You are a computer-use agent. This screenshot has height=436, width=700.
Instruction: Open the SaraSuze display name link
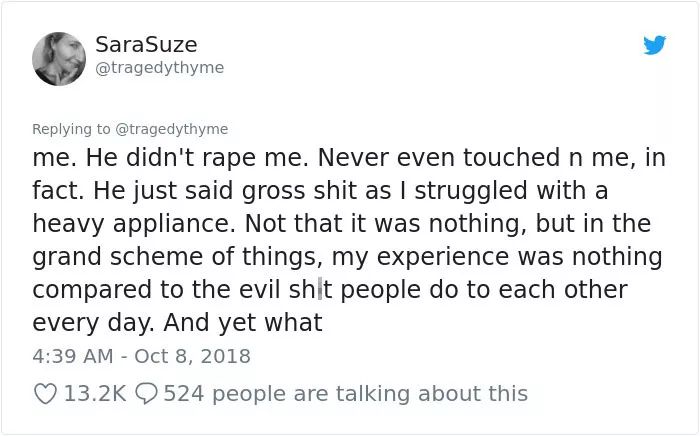146,44
